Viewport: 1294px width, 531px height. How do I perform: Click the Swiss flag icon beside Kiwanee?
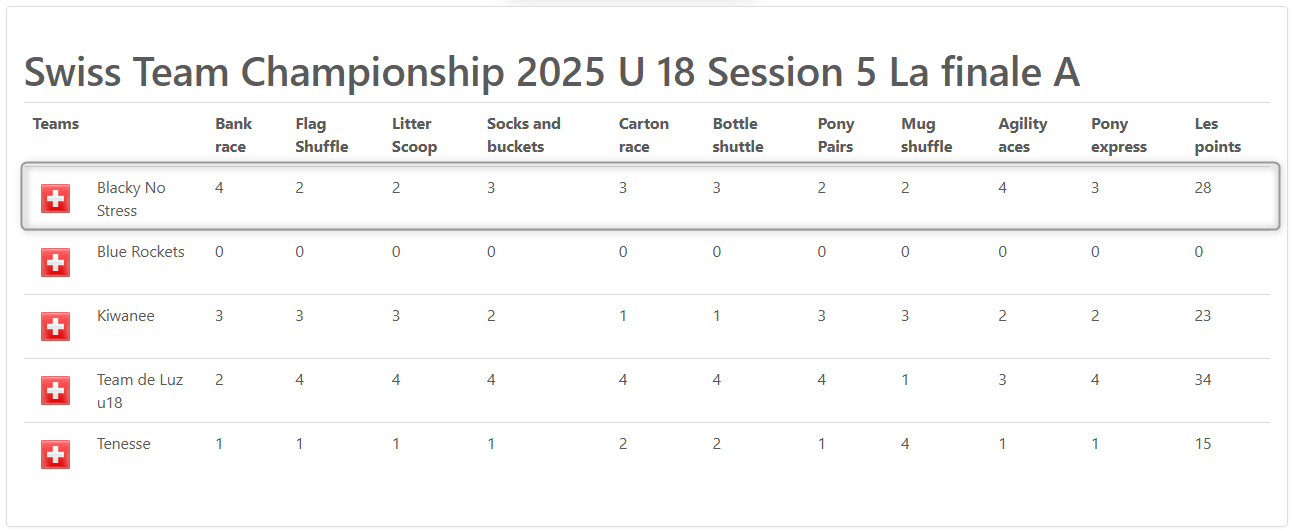(x=56, y=327)
